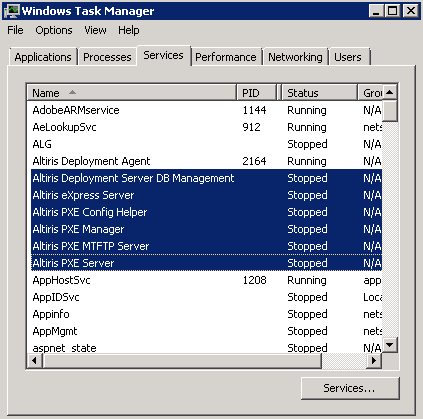Viewport: 423px width, 419px height.
Task: Sort by the Group column header
Action: [370, 93]
